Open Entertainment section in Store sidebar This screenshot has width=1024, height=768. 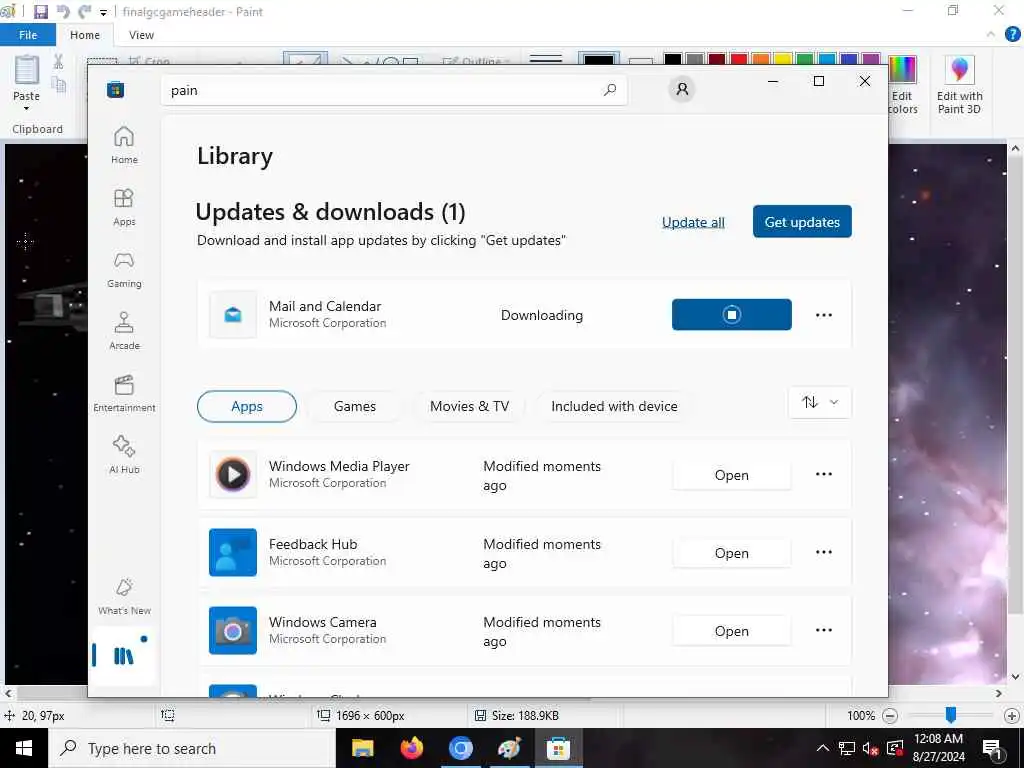point(124,393)
